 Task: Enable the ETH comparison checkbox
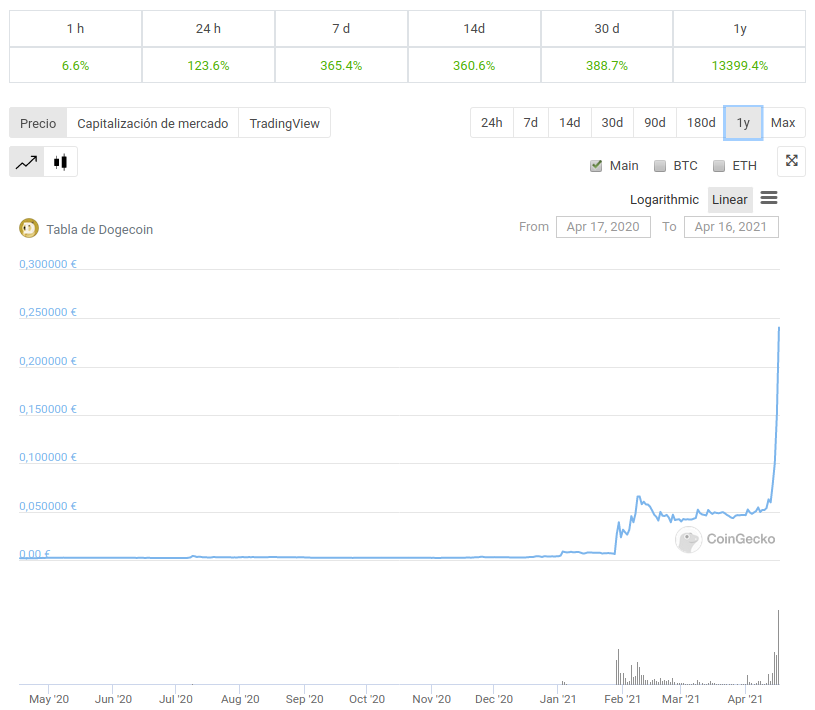719,166
